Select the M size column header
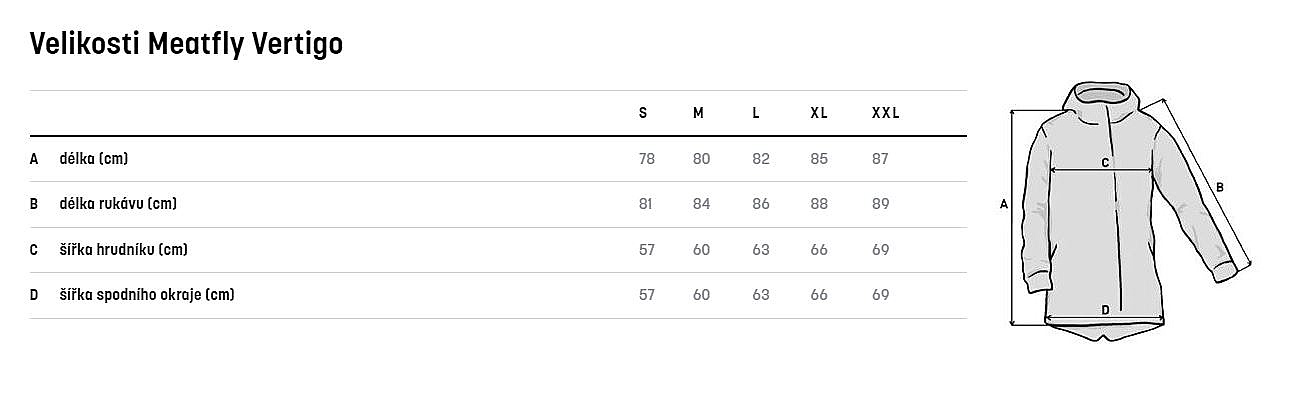The width and height of the screenshot is (1309, 401). click(x=698, y=113)
